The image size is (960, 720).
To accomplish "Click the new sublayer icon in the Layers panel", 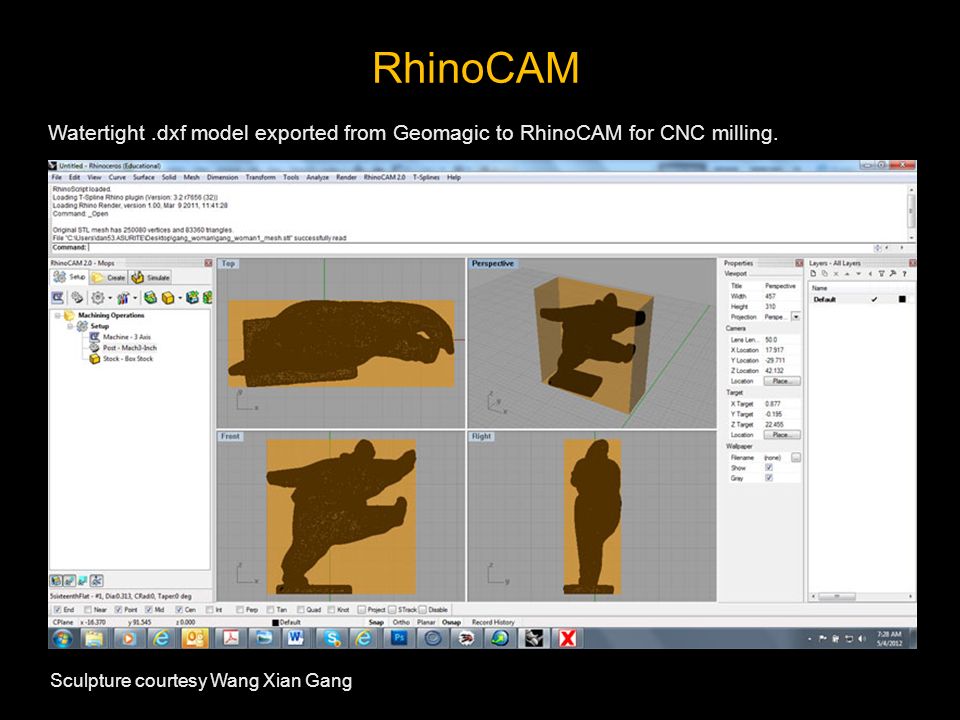I will 825,274.
